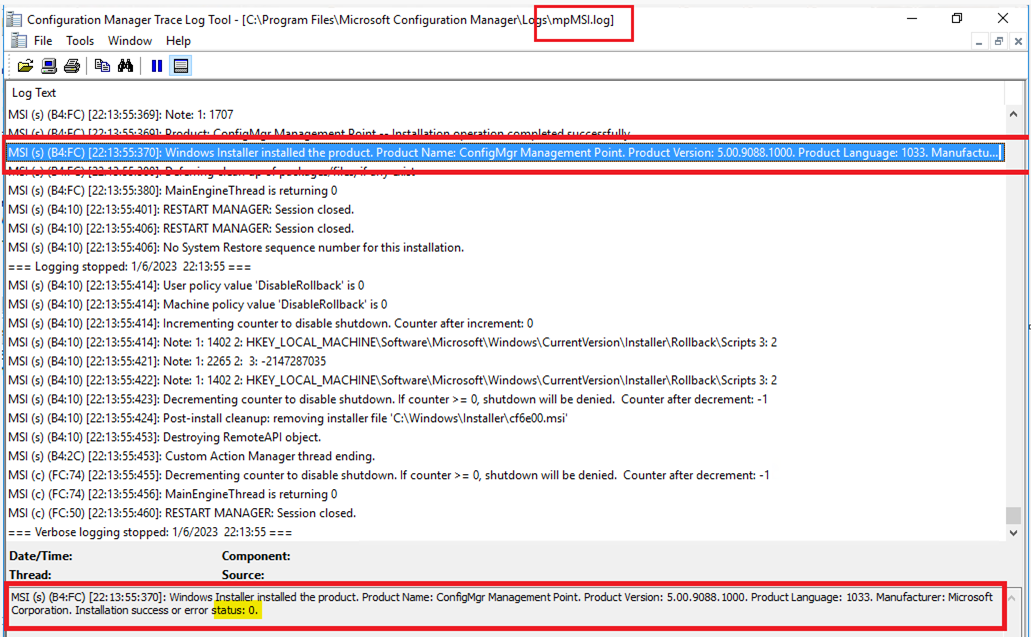Viewport: 1031px width, 637px height.
Task: Select 'Custom Action Manager thread ending.' row
Action: (506, 456)
